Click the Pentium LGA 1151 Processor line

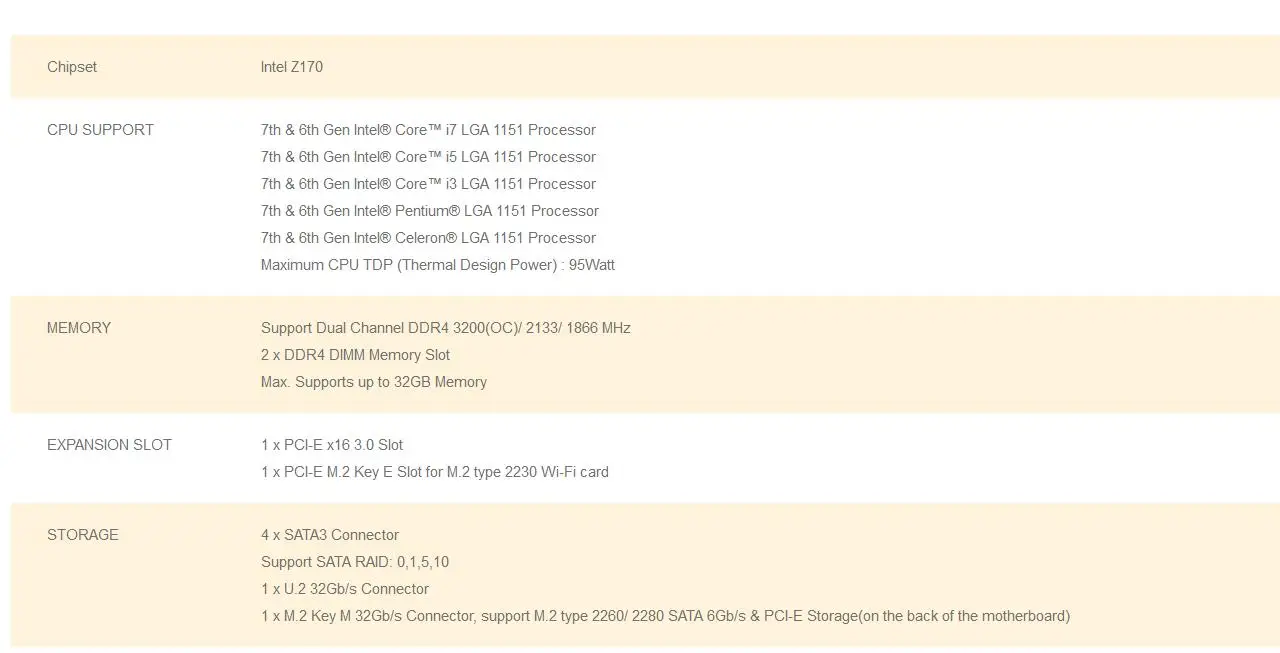click(x=430, y=211)
